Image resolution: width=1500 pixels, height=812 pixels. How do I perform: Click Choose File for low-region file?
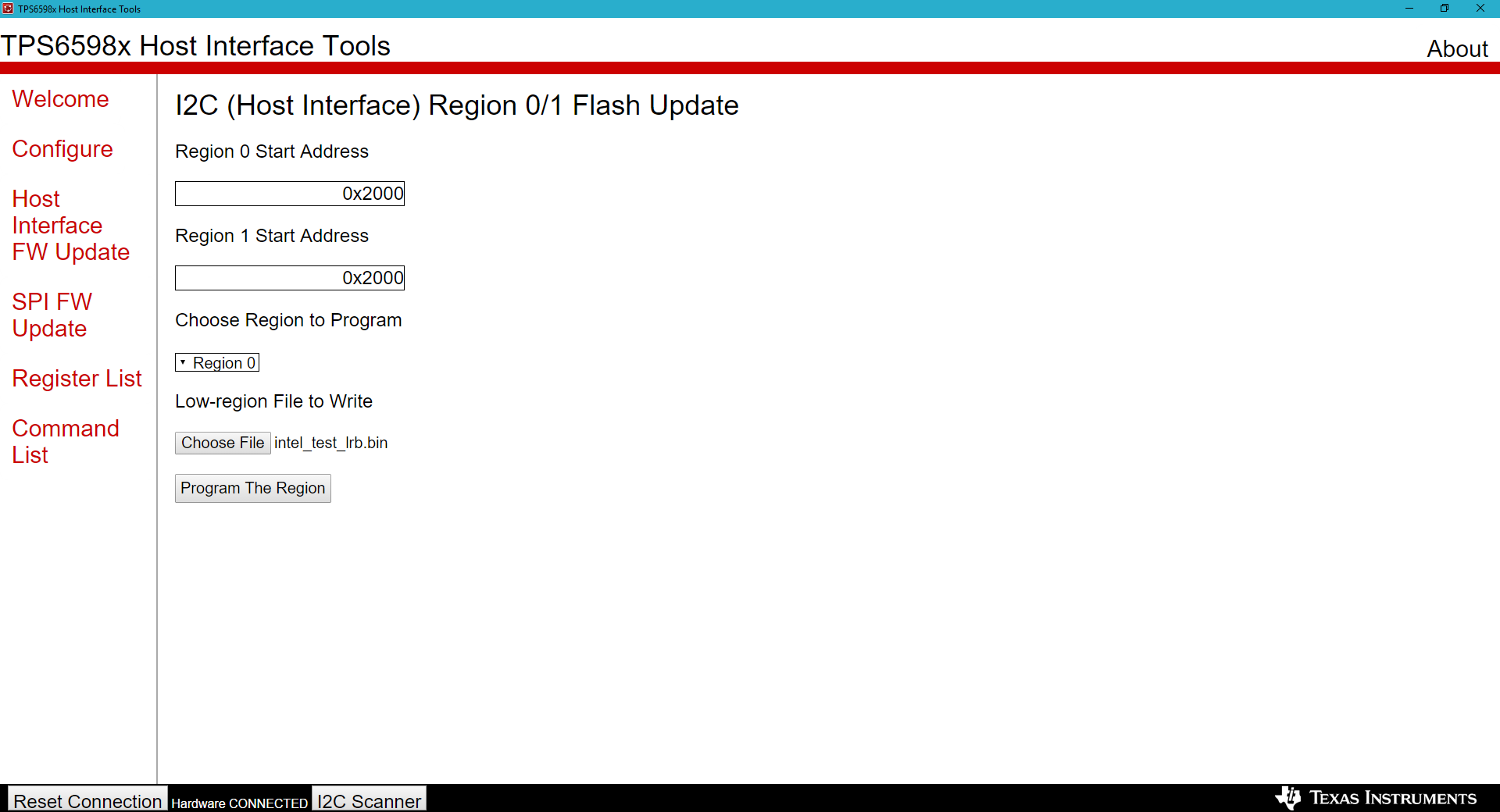tap(223, 443)
